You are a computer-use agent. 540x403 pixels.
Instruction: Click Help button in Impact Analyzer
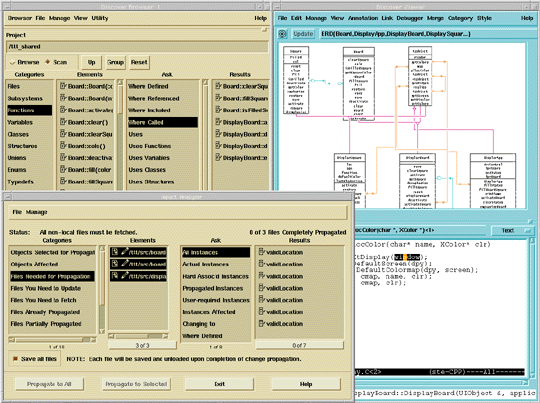pos(306,384)
